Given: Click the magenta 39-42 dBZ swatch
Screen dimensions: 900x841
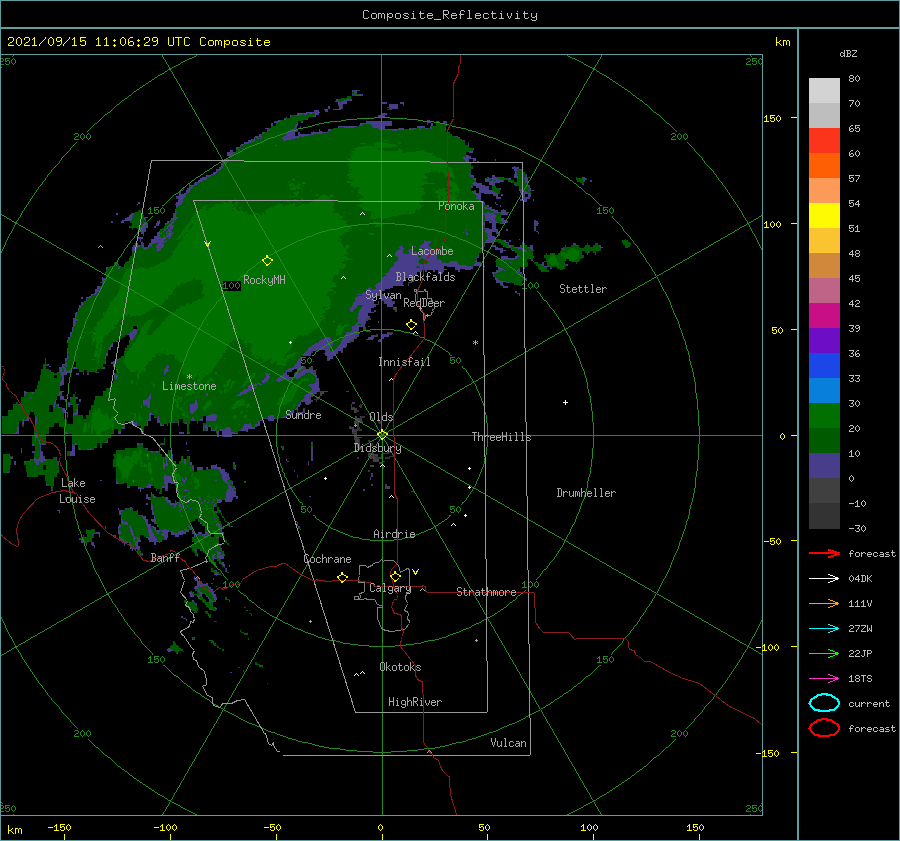Looking at the screenshot, I should pyautogui.click(x=824, y=316).
